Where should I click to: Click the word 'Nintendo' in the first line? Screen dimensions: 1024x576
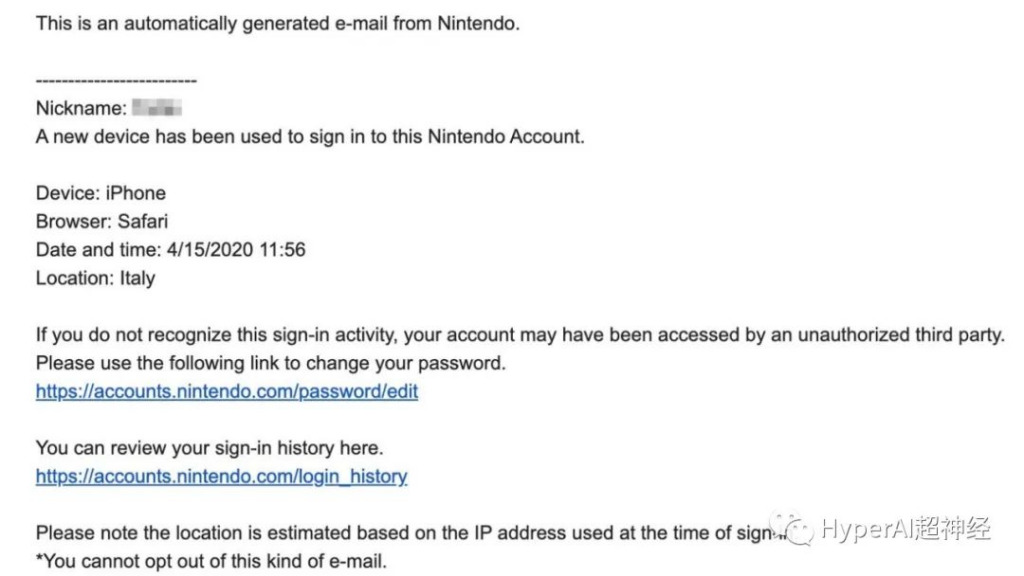(477, 24)
